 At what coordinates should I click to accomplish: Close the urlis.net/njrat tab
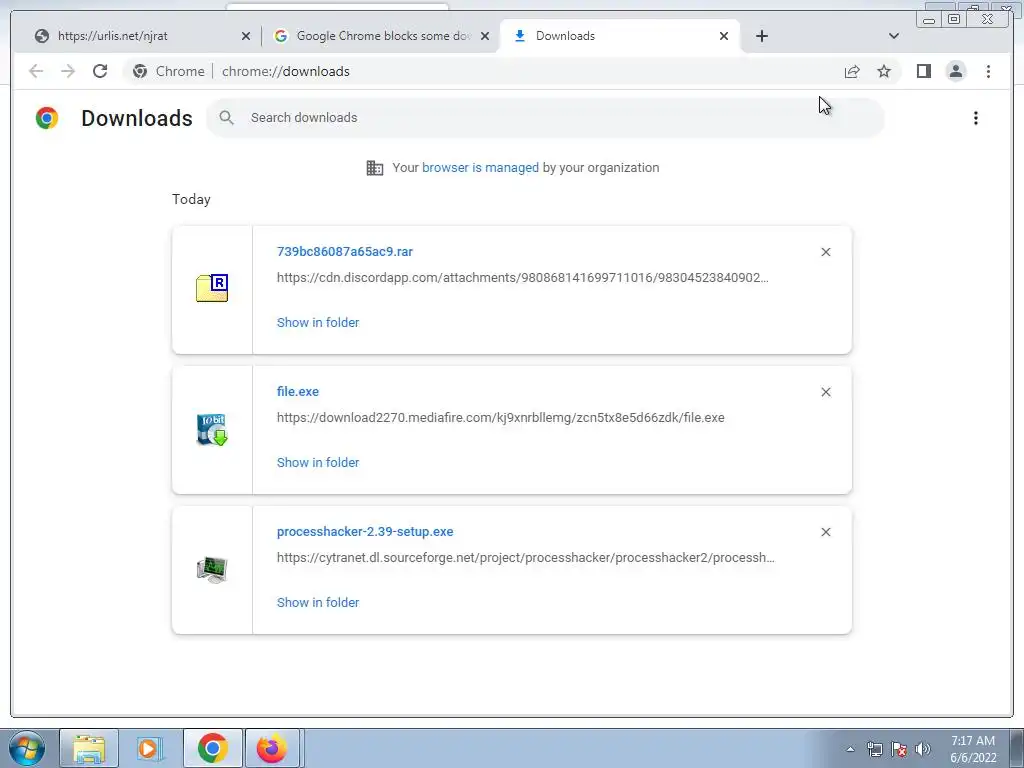(x=246, y=36)
